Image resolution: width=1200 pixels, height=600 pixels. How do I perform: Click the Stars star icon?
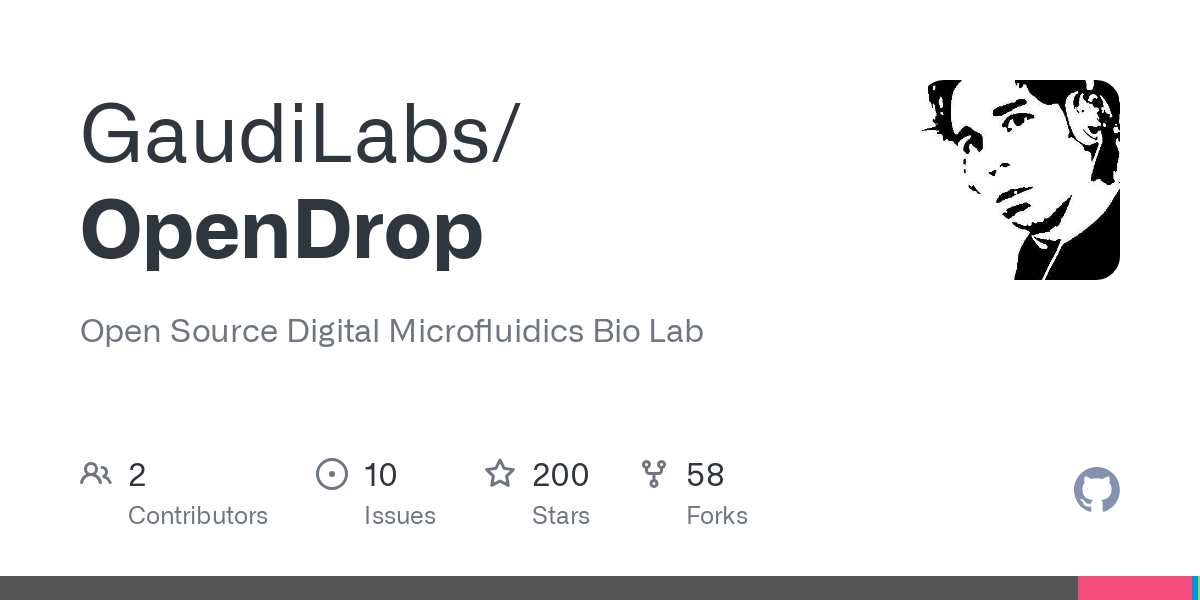(x=500, y=473)
